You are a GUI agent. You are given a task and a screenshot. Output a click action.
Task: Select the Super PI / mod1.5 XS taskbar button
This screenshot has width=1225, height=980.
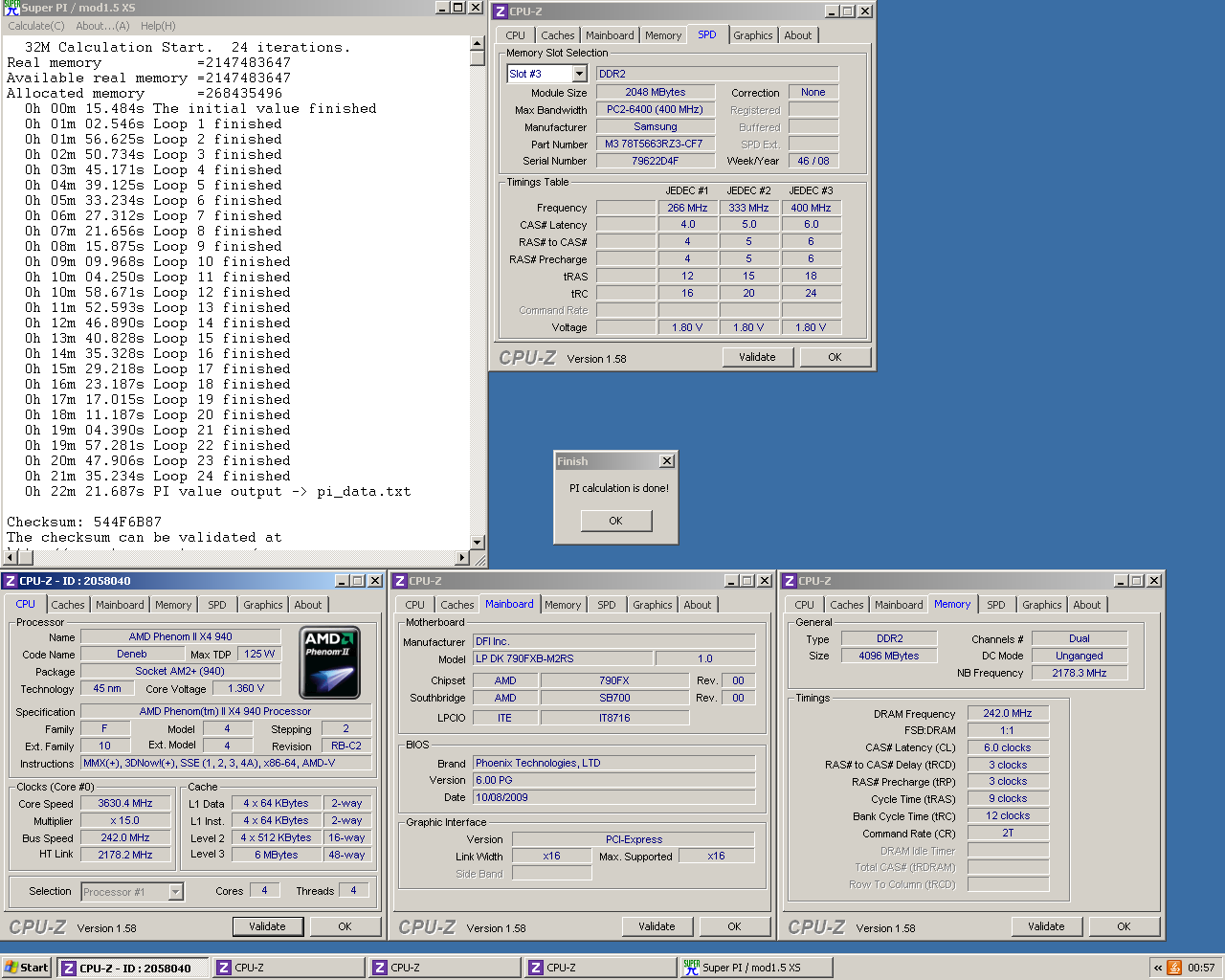[x=756, y=968]
